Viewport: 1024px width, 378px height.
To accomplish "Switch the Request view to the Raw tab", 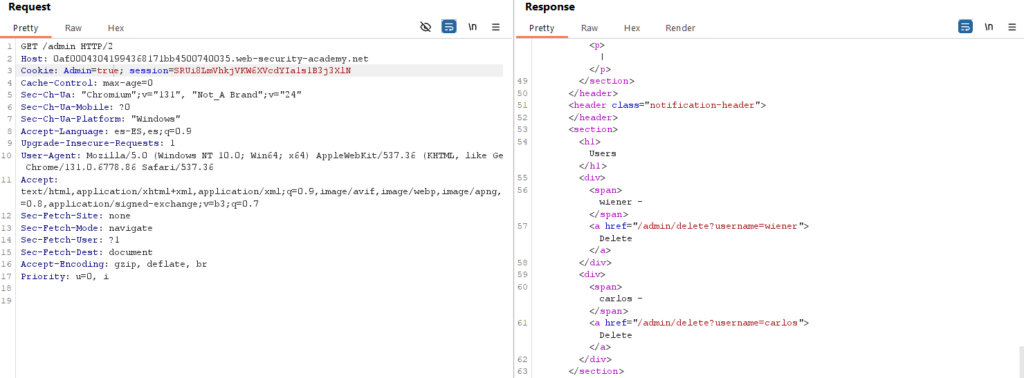I will coord(73,28).
